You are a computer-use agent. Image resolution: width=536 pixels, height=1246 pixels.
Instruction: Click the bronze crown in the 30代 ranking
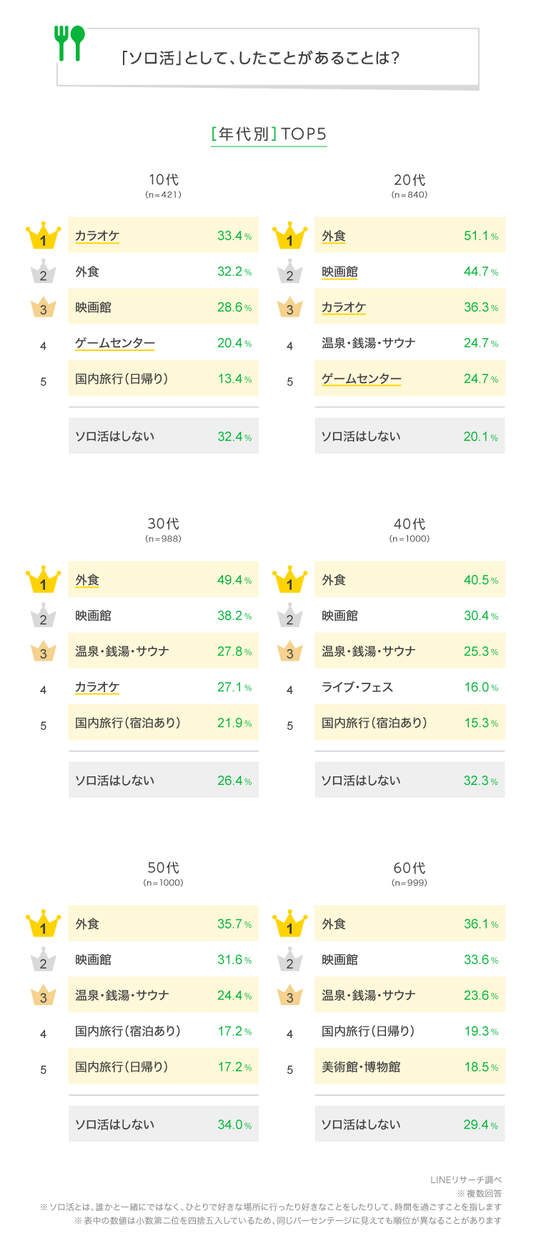43,652
